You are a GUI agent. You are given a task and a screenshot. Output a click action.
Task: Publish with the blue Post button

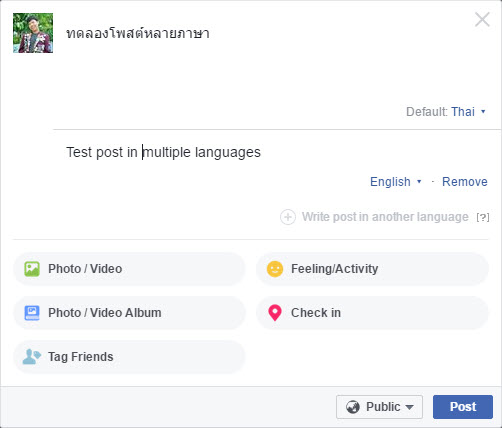(463, 407)
